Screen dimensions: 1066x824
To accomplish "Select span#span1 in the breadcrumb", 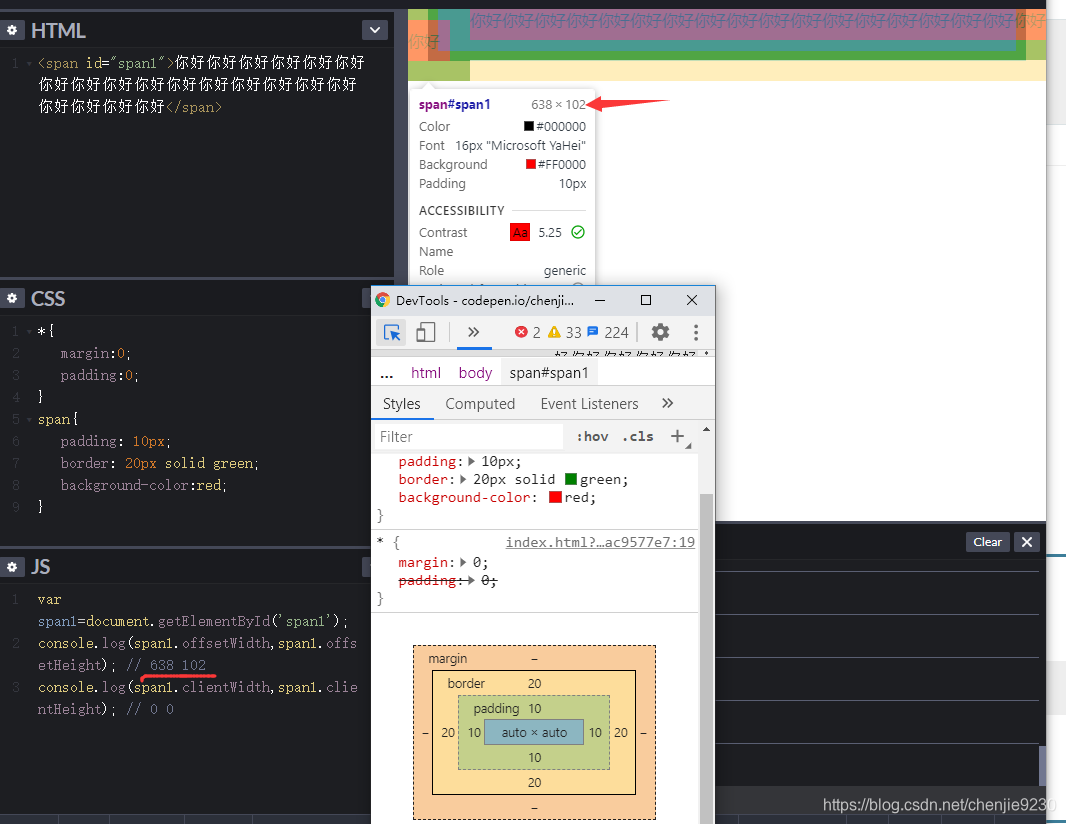I will pyautogui.click(x=549, y=373).
